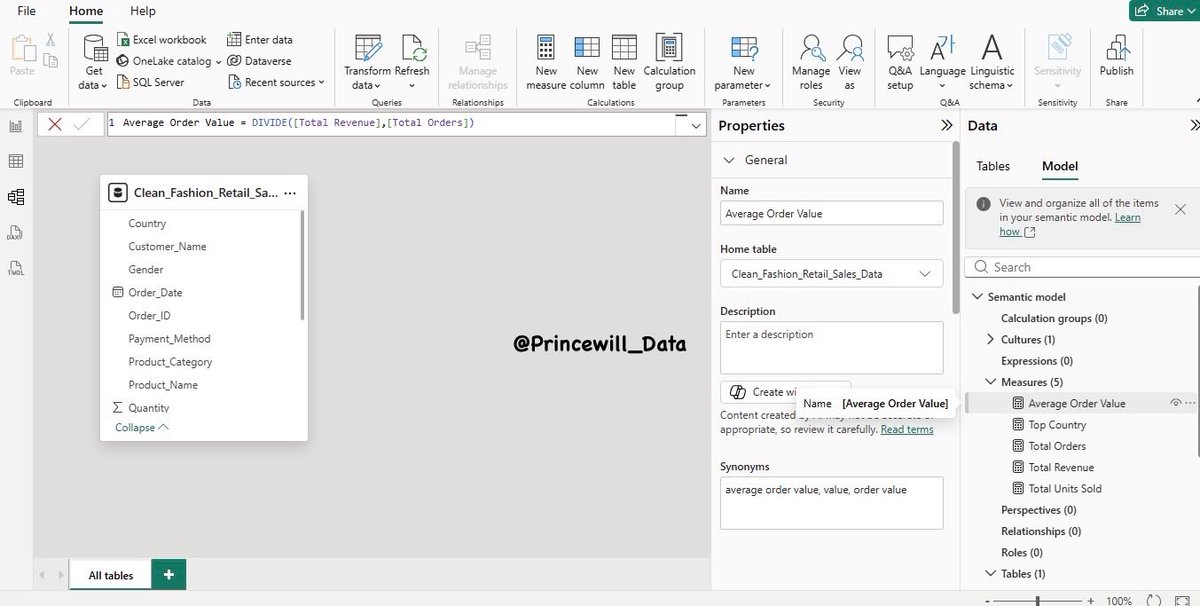Reset the diagram layout icon
Screen dimensions: 1200x606
click(x=1154, y=601)
